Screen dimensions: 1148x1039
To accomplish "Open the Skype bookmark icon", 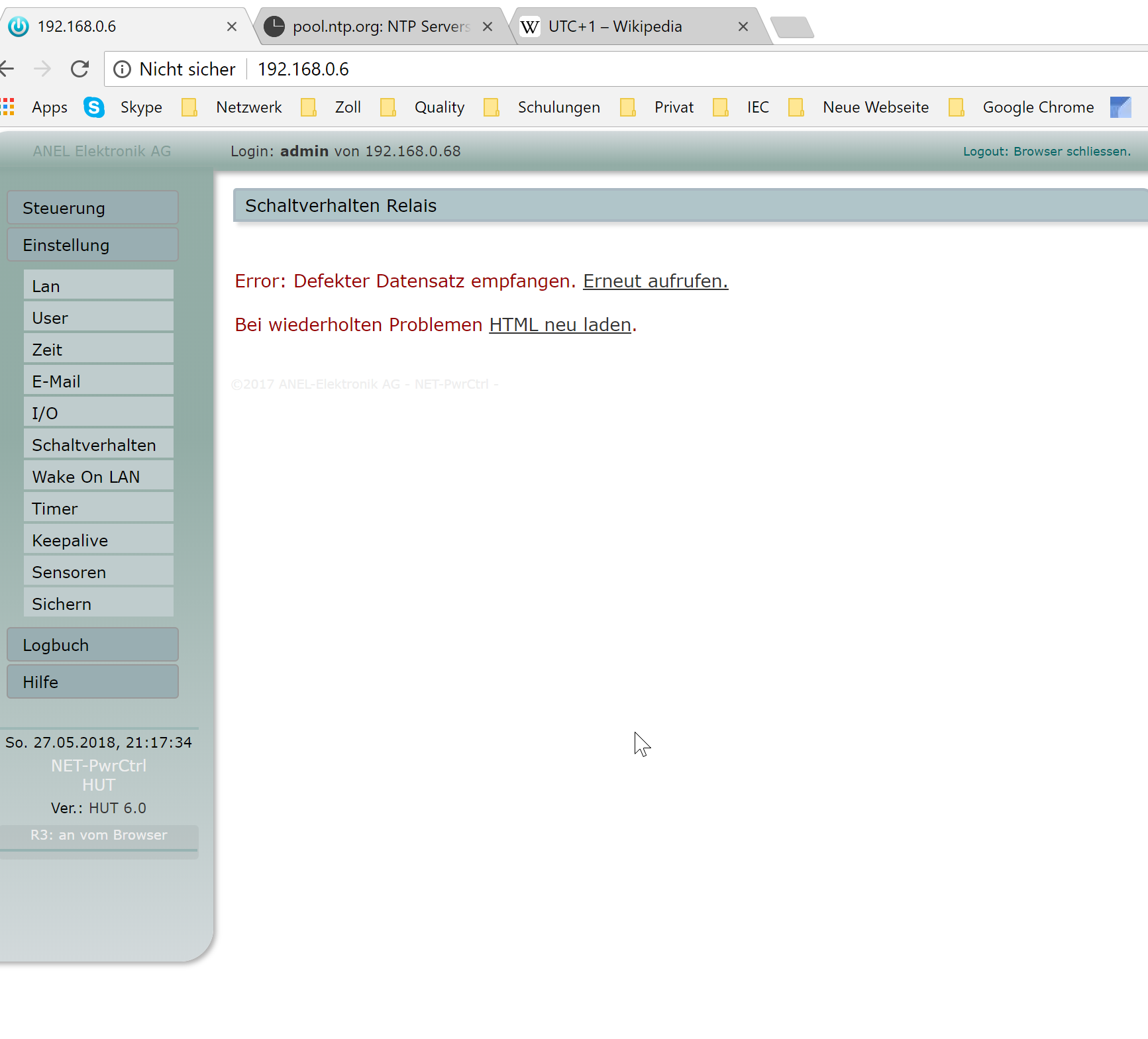I will tap(94, 107).
